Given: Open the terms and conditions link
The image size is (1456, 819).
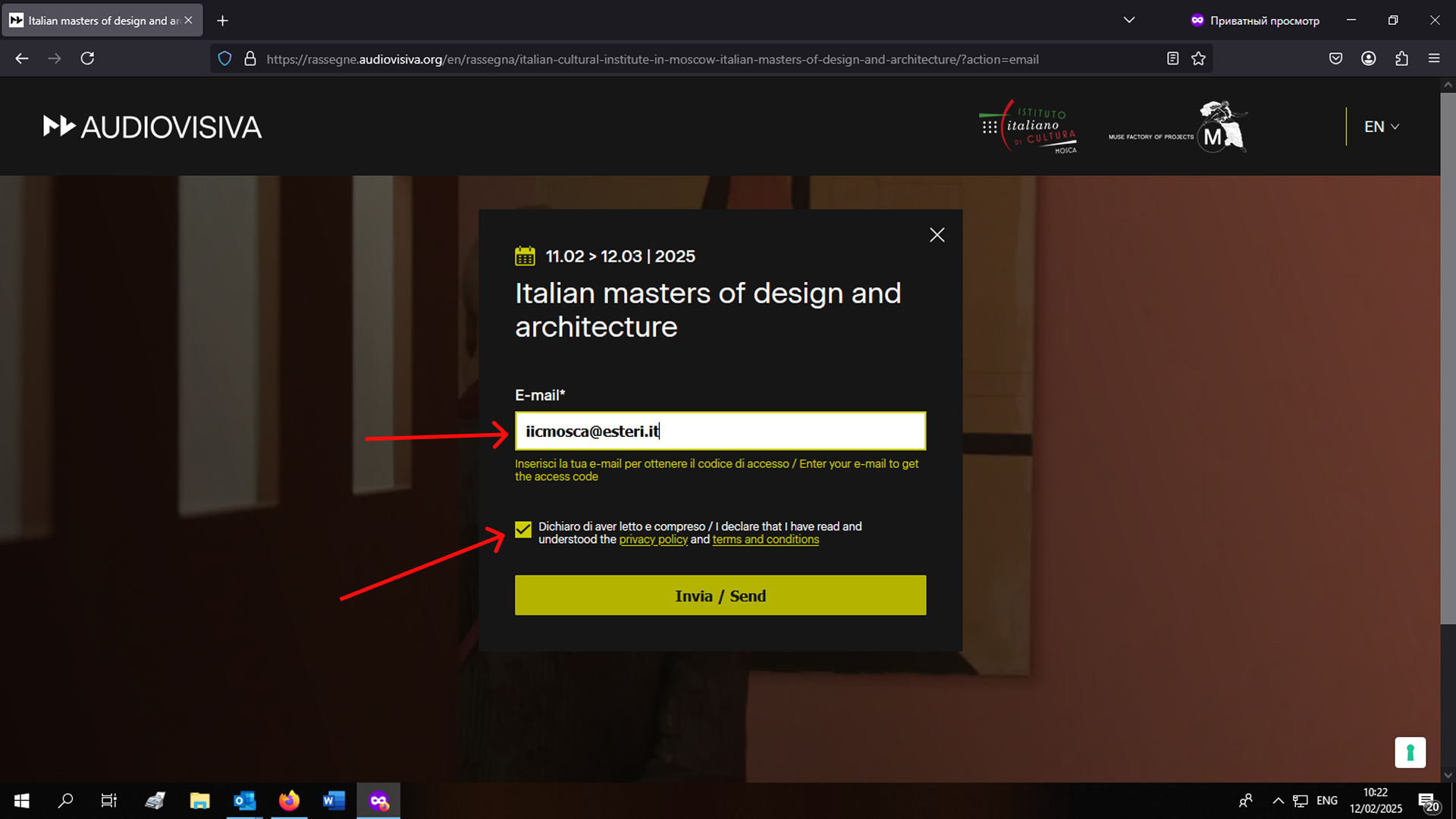Looking at the screenshot, I should pyautogui.click(x=765, y=539).
